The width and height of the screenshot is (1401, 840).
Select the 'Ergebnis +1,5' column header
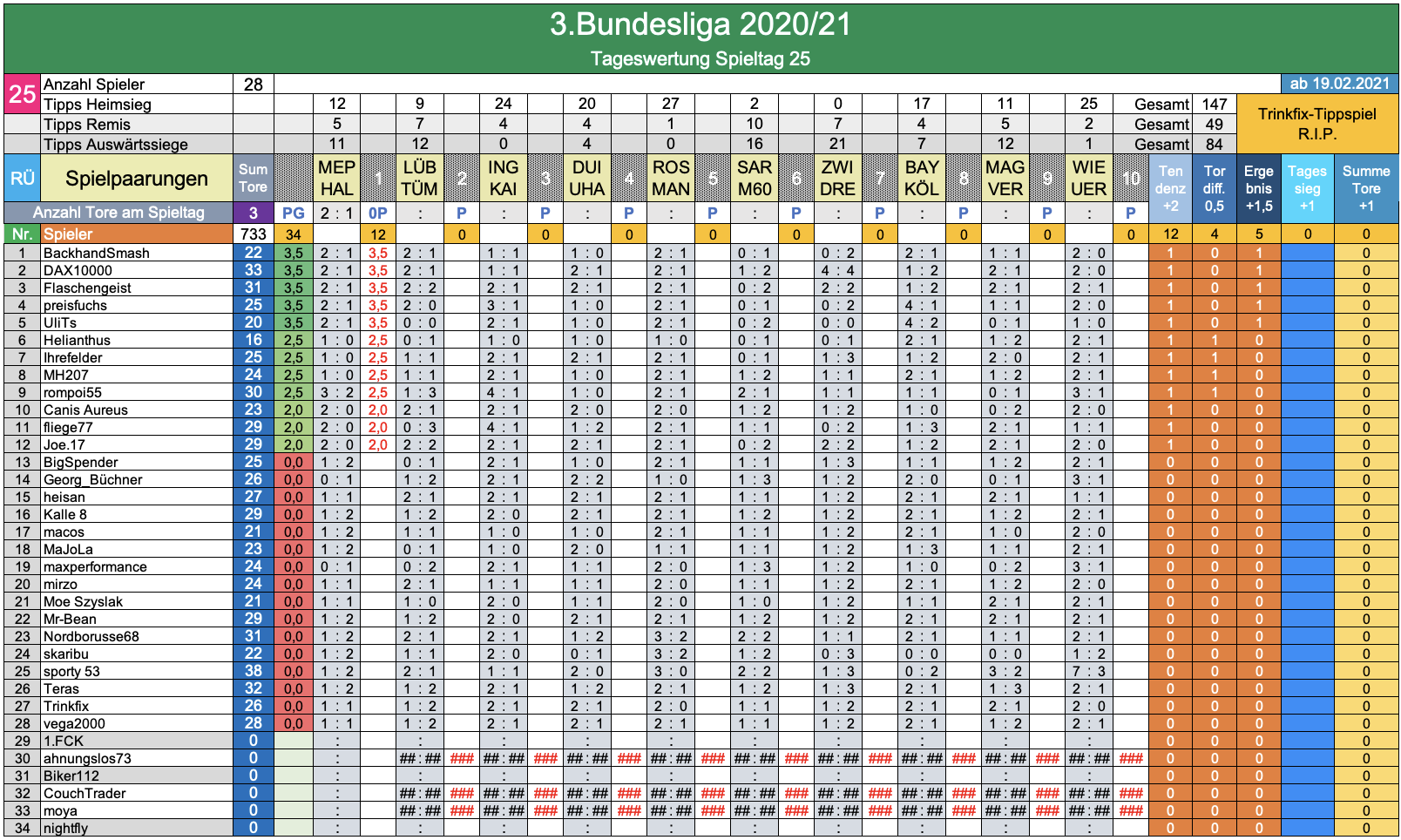(1259, 189)
